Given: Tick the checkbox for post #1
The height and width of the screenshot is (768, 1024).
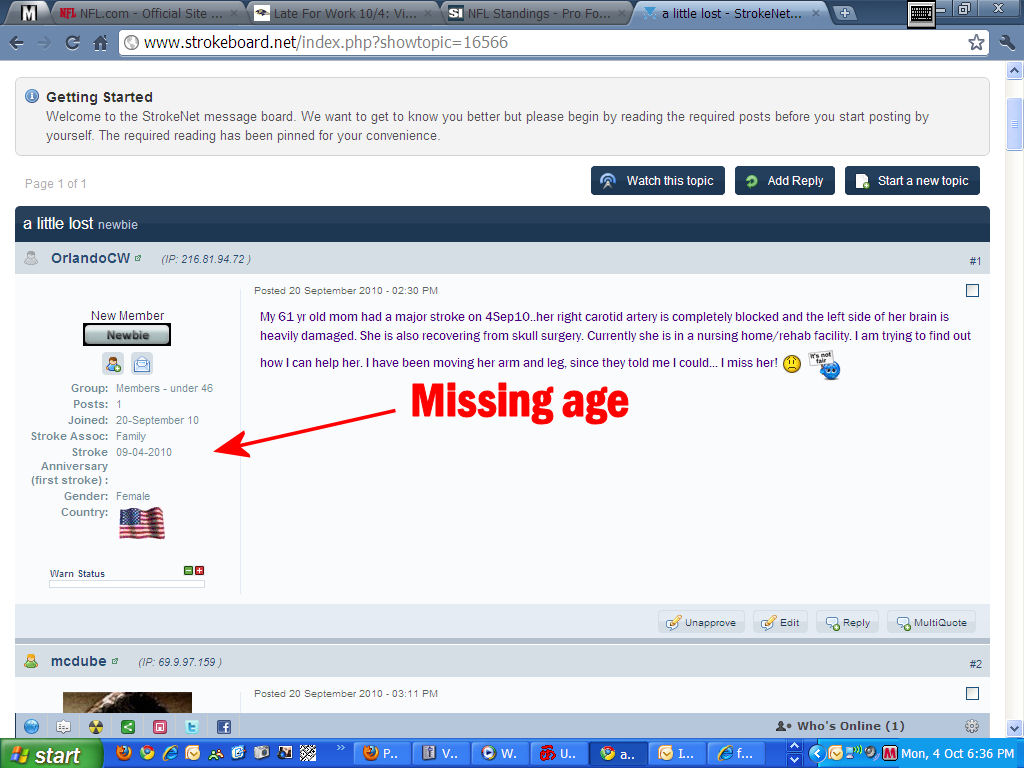Looking at the screenshot, I should [x=972, y=291].
